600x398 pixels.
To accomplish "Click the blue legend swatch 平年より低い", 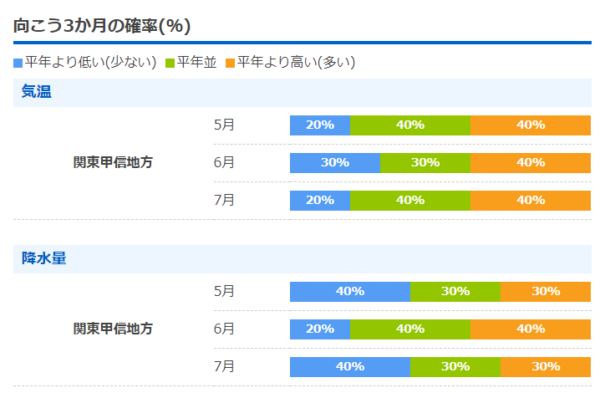I will [18, 63].
